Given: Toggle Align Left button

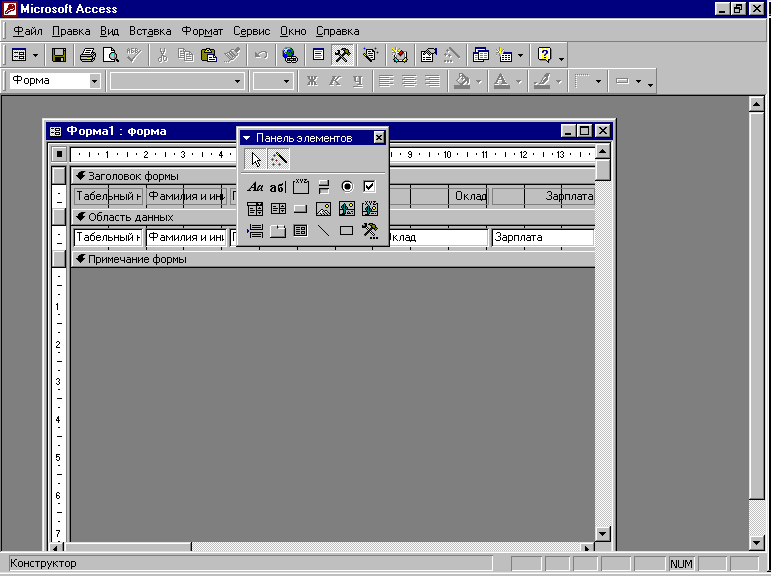Looking at the screenshot, I should click(386, 81).
